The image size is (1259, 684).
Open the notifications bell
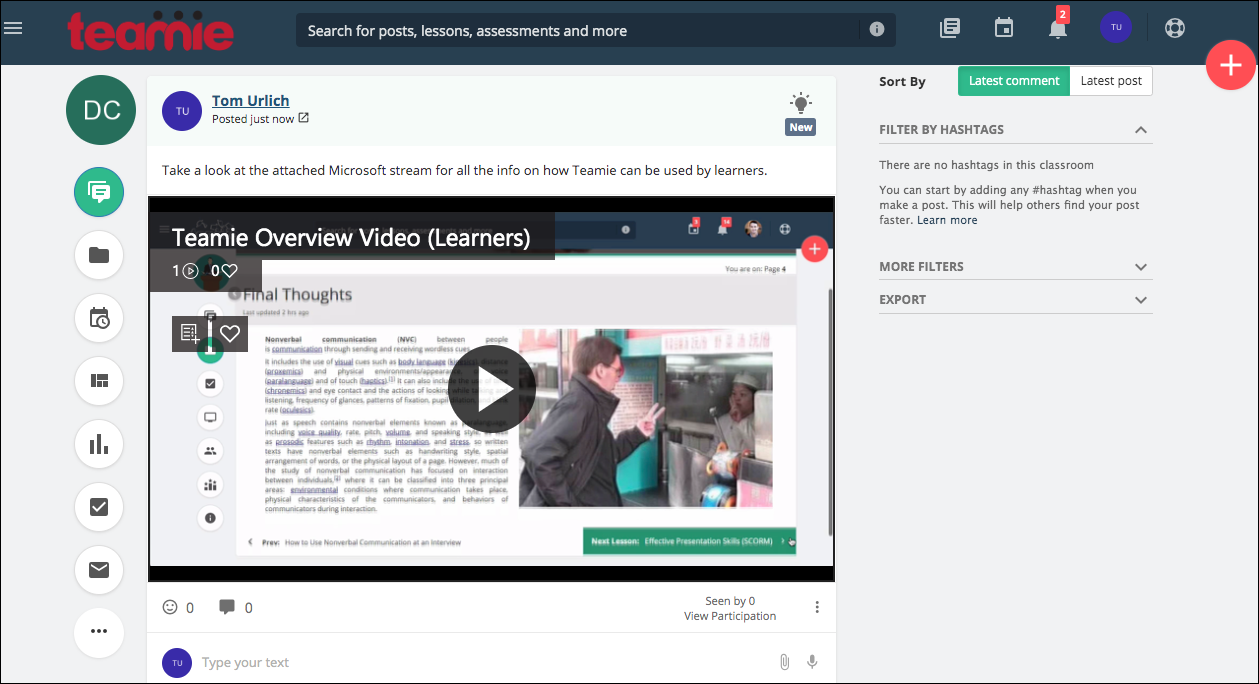[1058, 29]
